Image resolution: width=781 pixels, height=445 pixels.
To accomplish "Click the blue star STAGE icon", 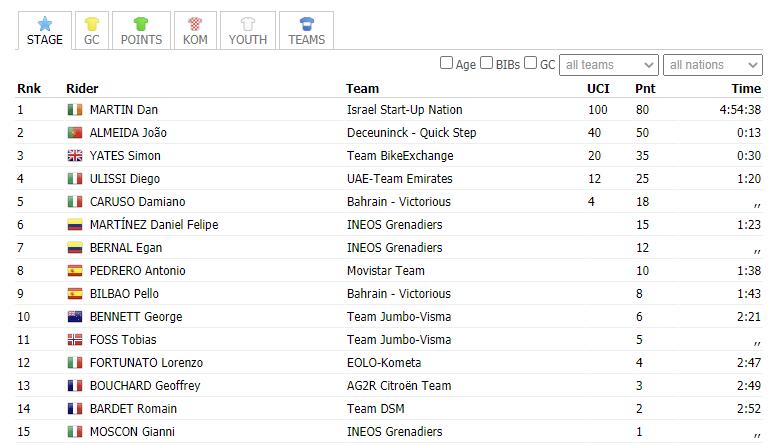I will [x=45, y=23].
